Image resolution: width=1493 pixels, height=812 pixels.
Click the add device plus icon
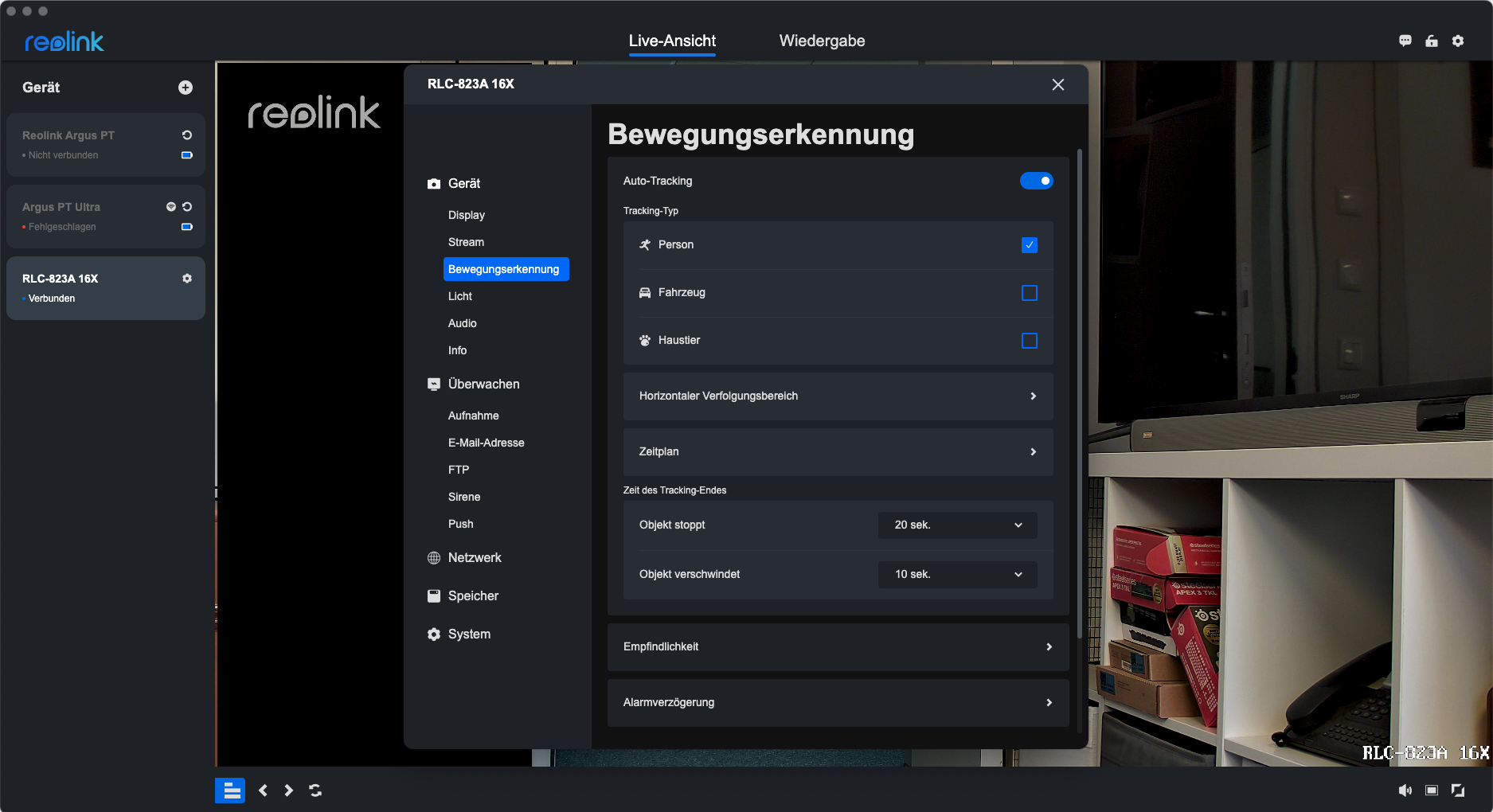click(x=186, y=88)
